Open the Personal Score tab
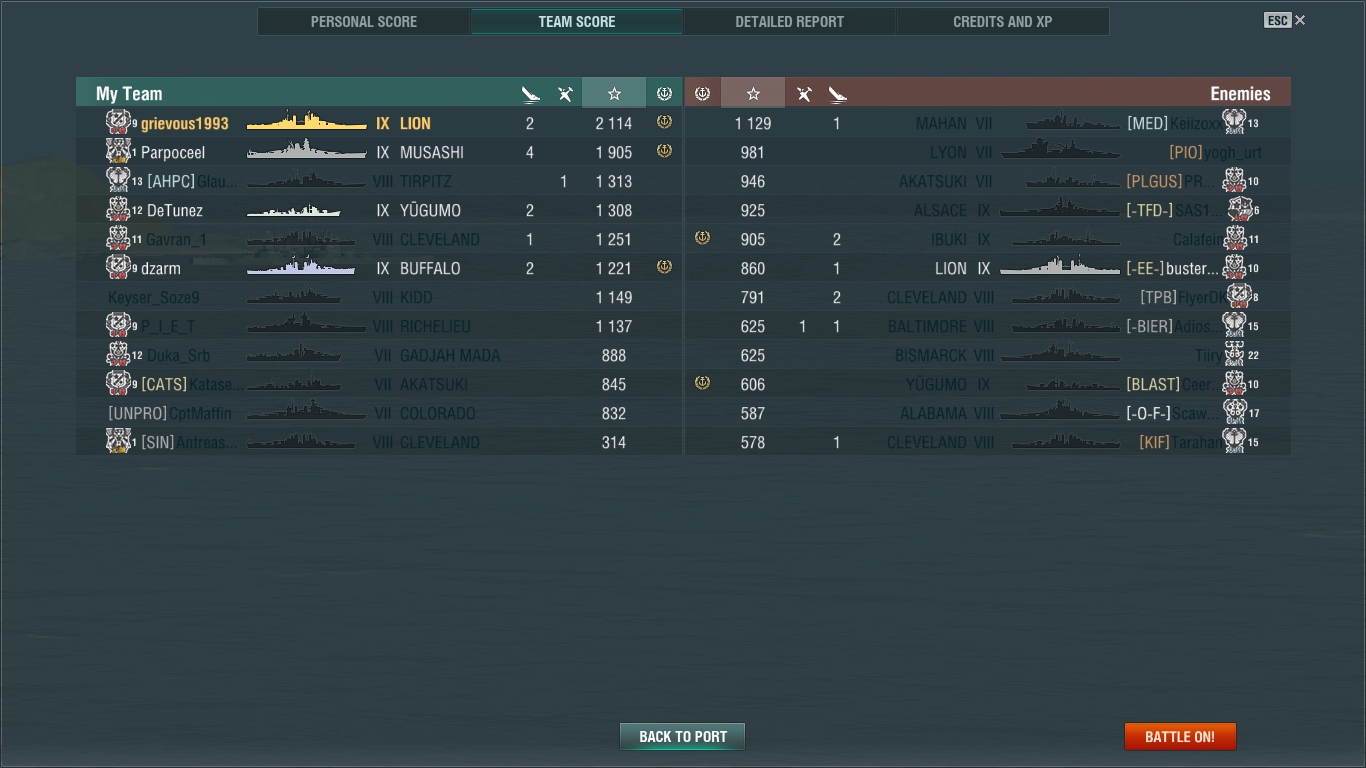 (x=364, y=21)
